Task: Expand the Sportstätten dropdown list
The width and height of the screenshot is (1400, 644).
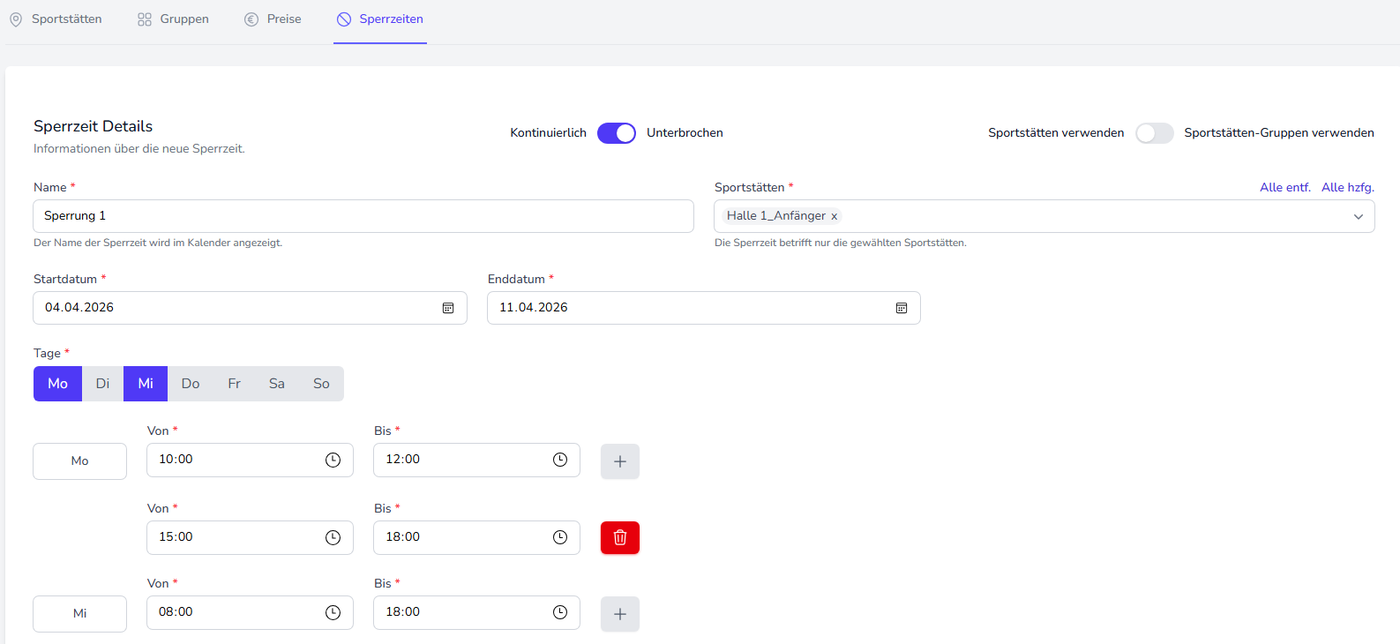Action: pos(1358,217)
